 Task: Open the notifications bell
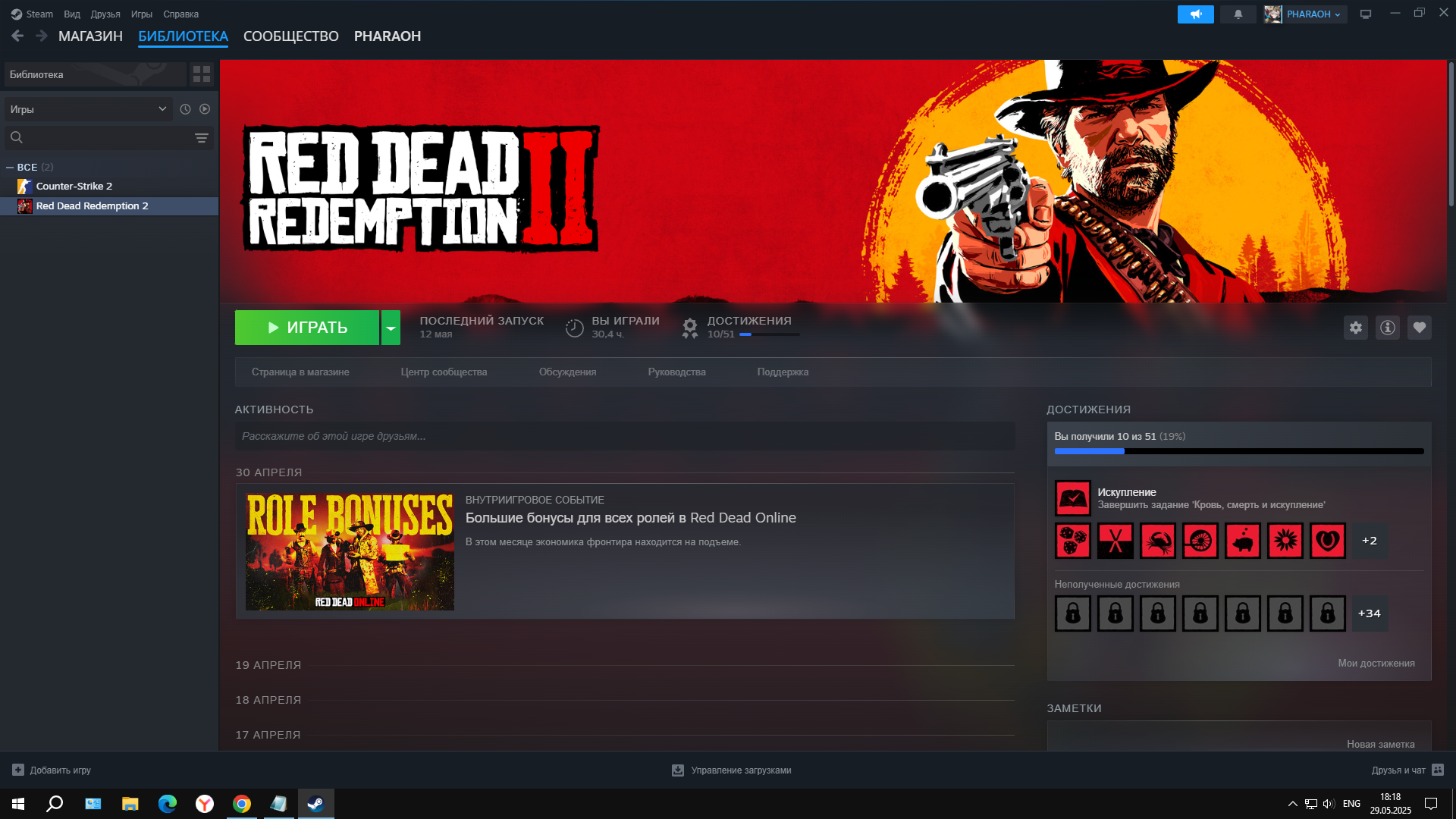pyautogui.click(x=1238, y=14)
